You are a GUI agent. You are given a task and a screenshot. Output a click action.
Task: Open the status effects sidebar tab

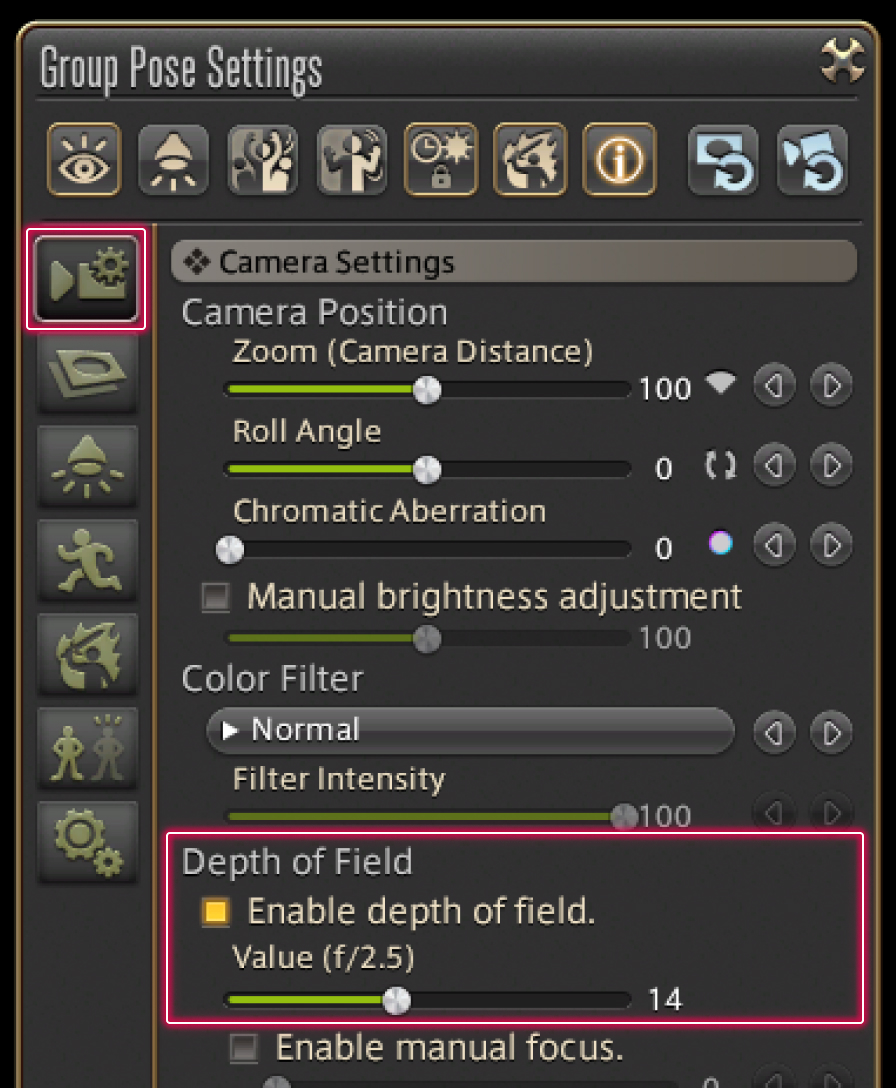tap(88, 653)
